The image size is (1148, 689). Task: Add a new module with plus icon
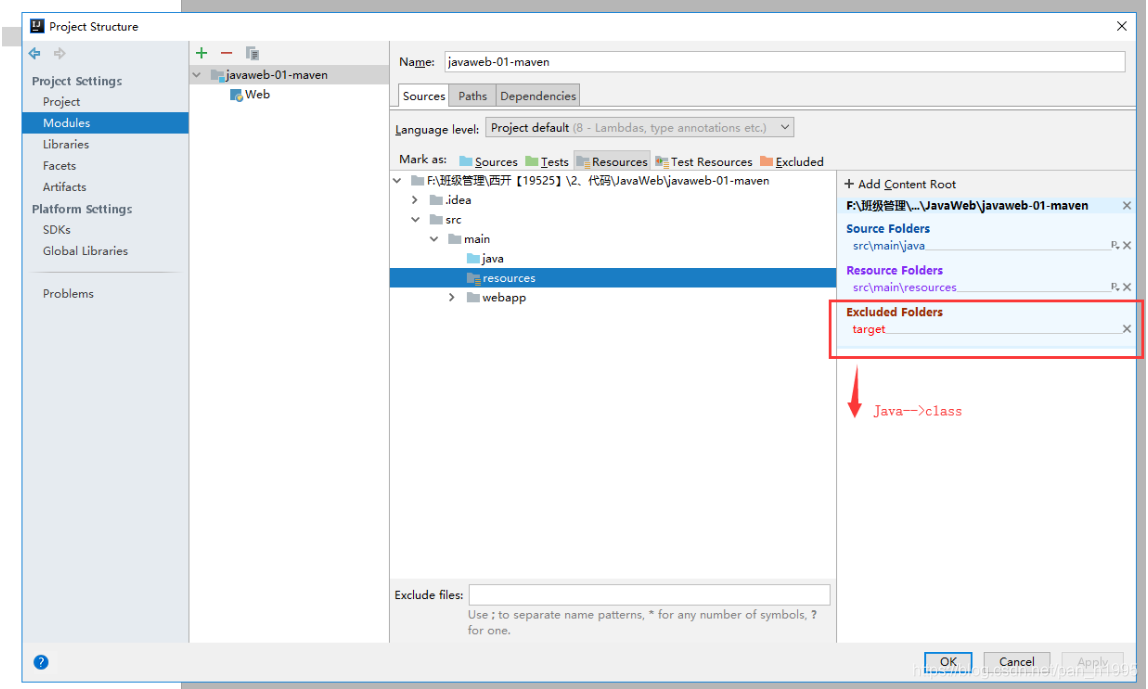pos(201,53)
